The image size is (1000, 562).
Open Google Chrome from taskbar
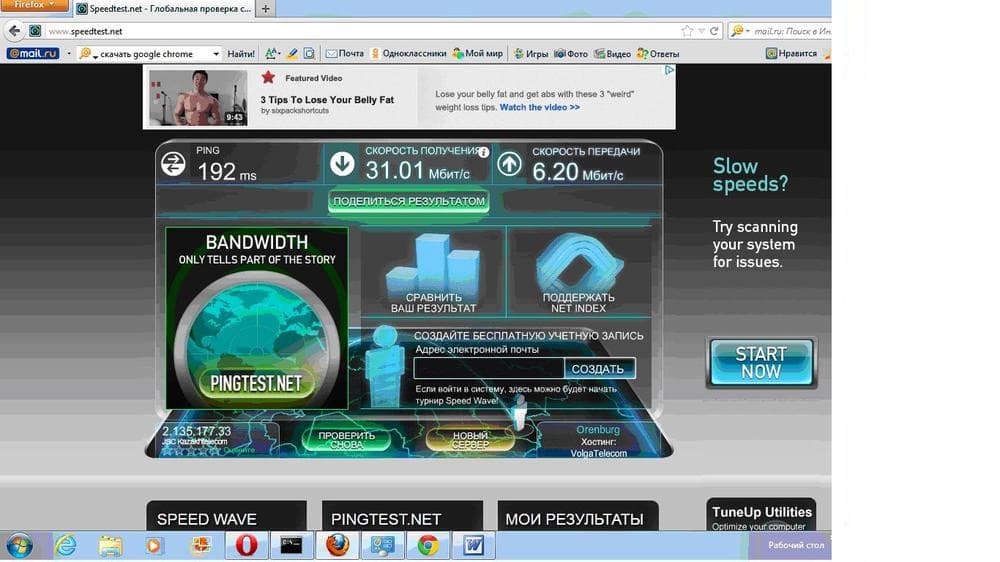pos(428,545)
